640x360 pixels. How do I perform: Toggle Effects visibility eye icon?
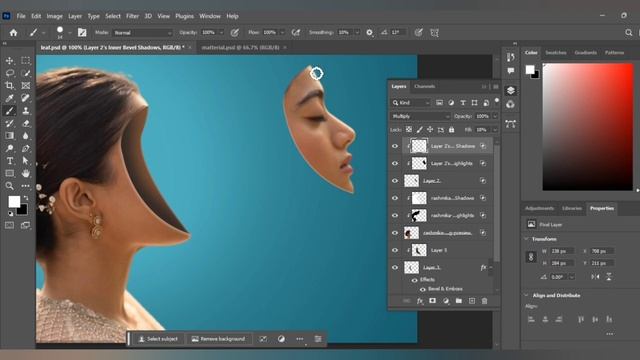click(x=414, y=280)
